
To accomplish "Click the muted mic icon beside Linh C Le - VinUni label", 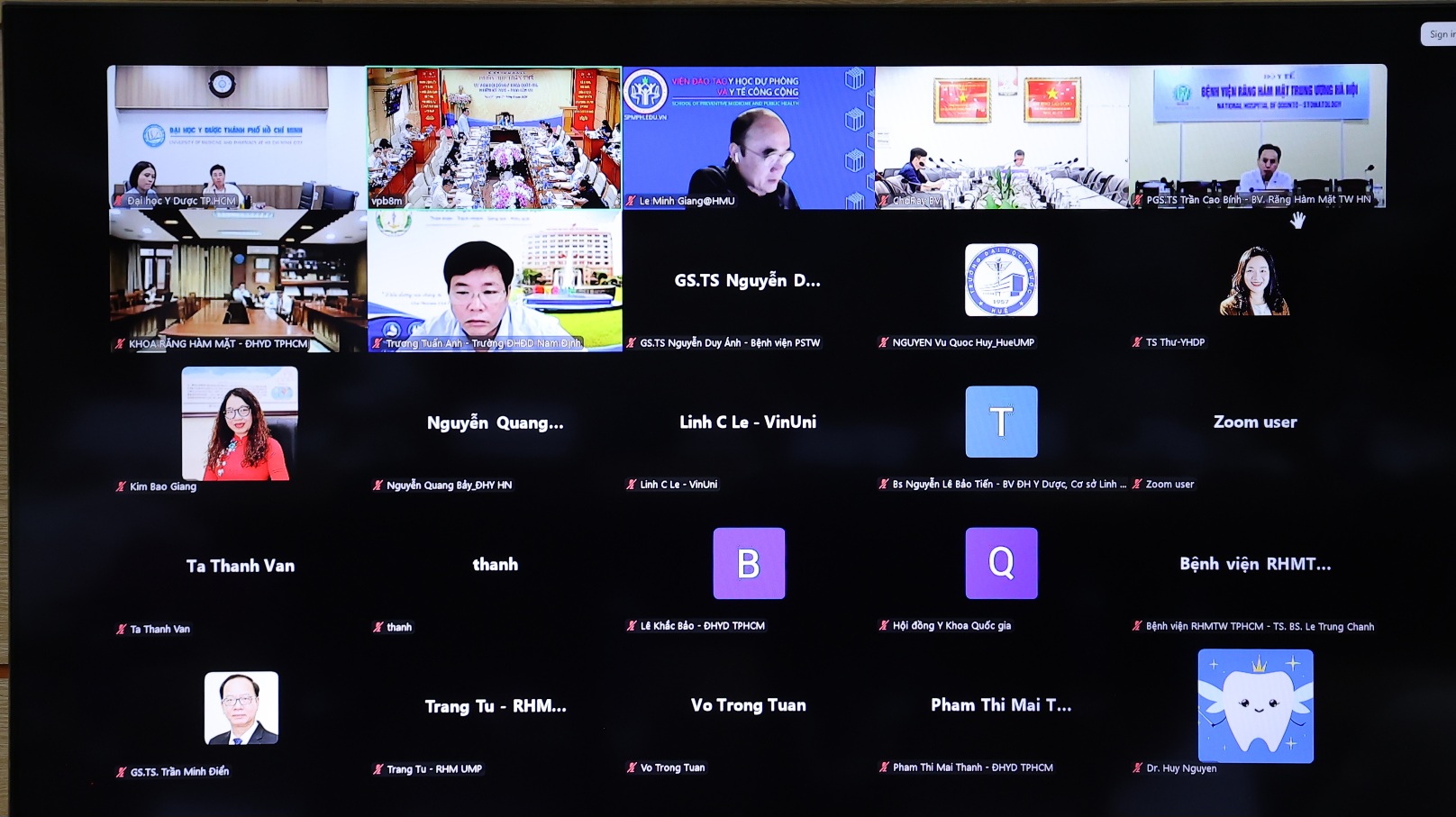I will click(x=632, y=485).
